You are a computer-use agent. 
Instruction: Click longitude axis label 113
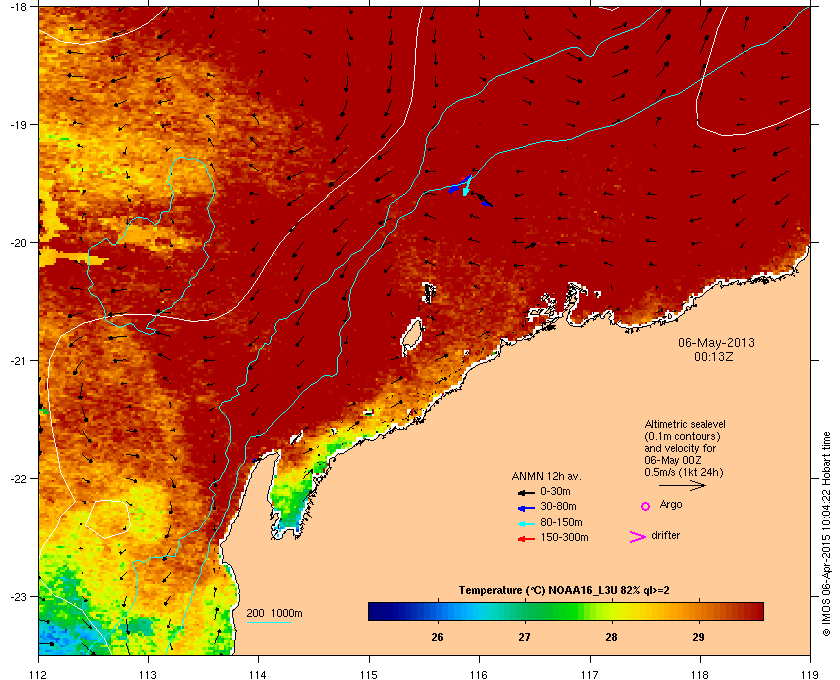[x=148, y=675]
